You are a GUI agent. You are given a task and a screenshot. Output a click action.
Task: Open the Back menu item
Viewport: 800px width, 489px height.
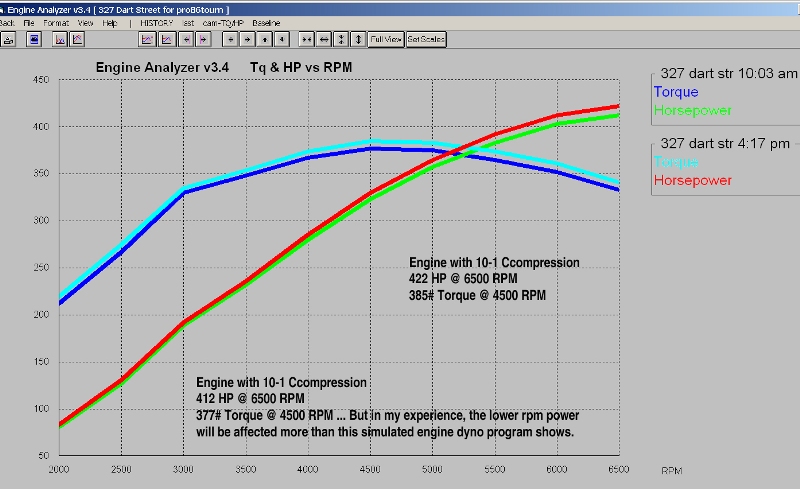pos(7,23)
